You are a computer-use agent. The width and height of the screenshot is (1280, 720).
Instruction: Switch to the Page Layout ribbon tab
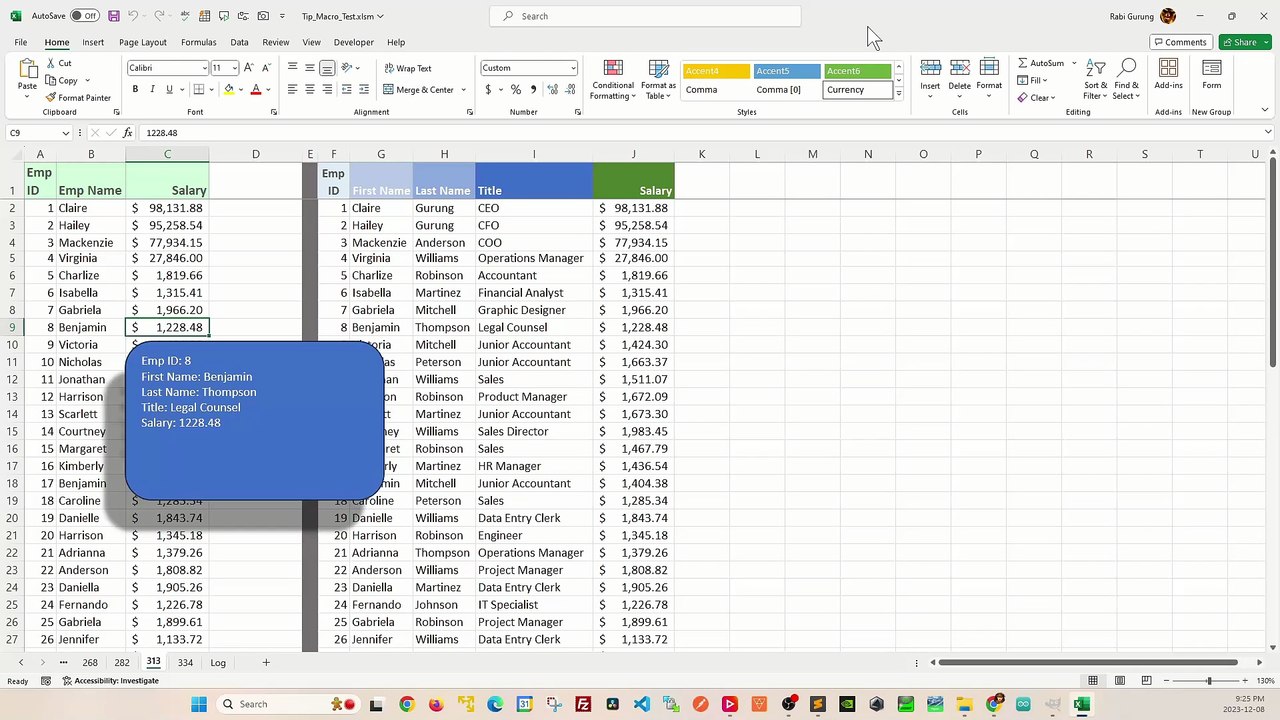(x=142, y=42)
